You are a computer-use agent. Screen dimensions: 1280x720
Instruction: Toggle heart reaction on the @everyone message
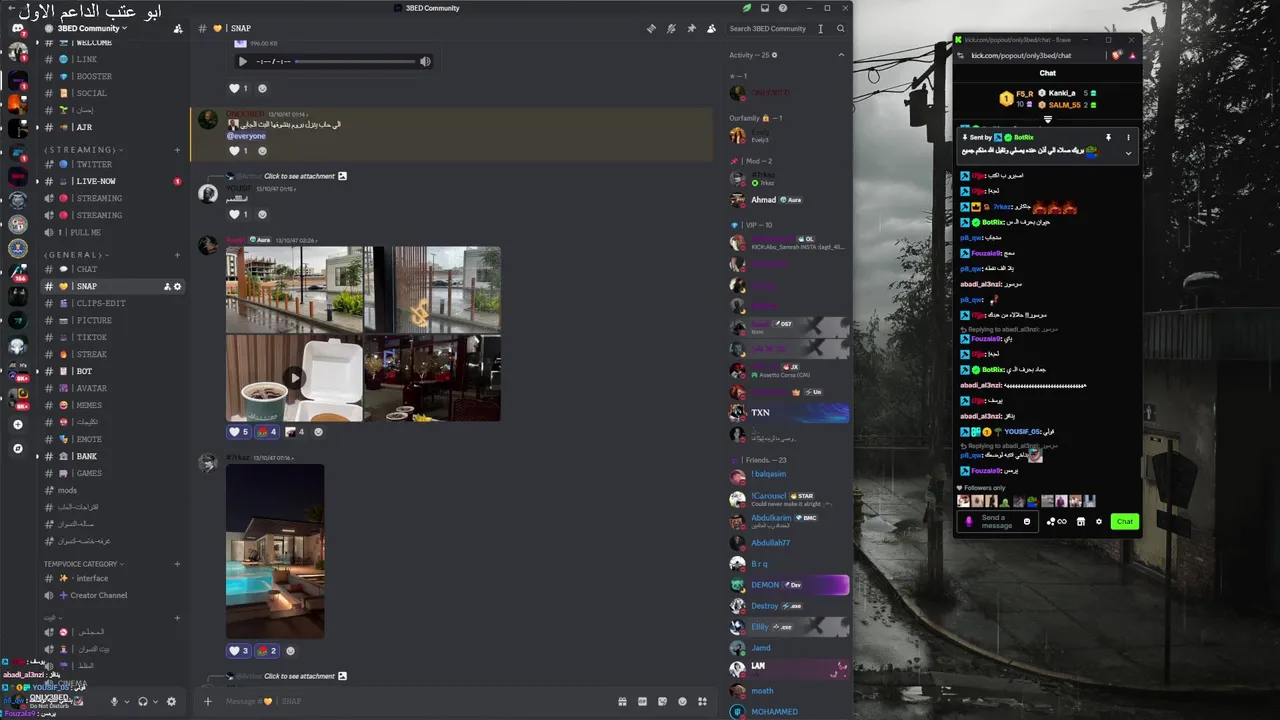pyautogui.click(x=238, y=151)
